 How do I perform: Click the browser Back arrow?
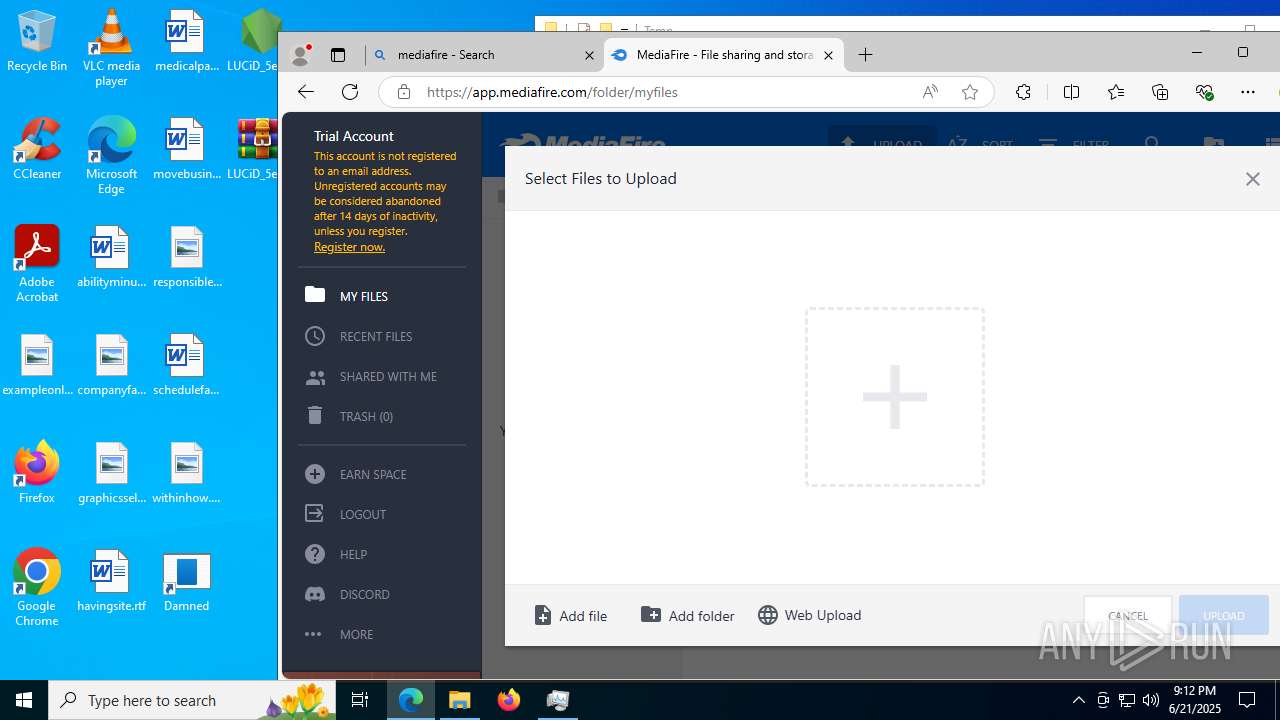point(306,92)
